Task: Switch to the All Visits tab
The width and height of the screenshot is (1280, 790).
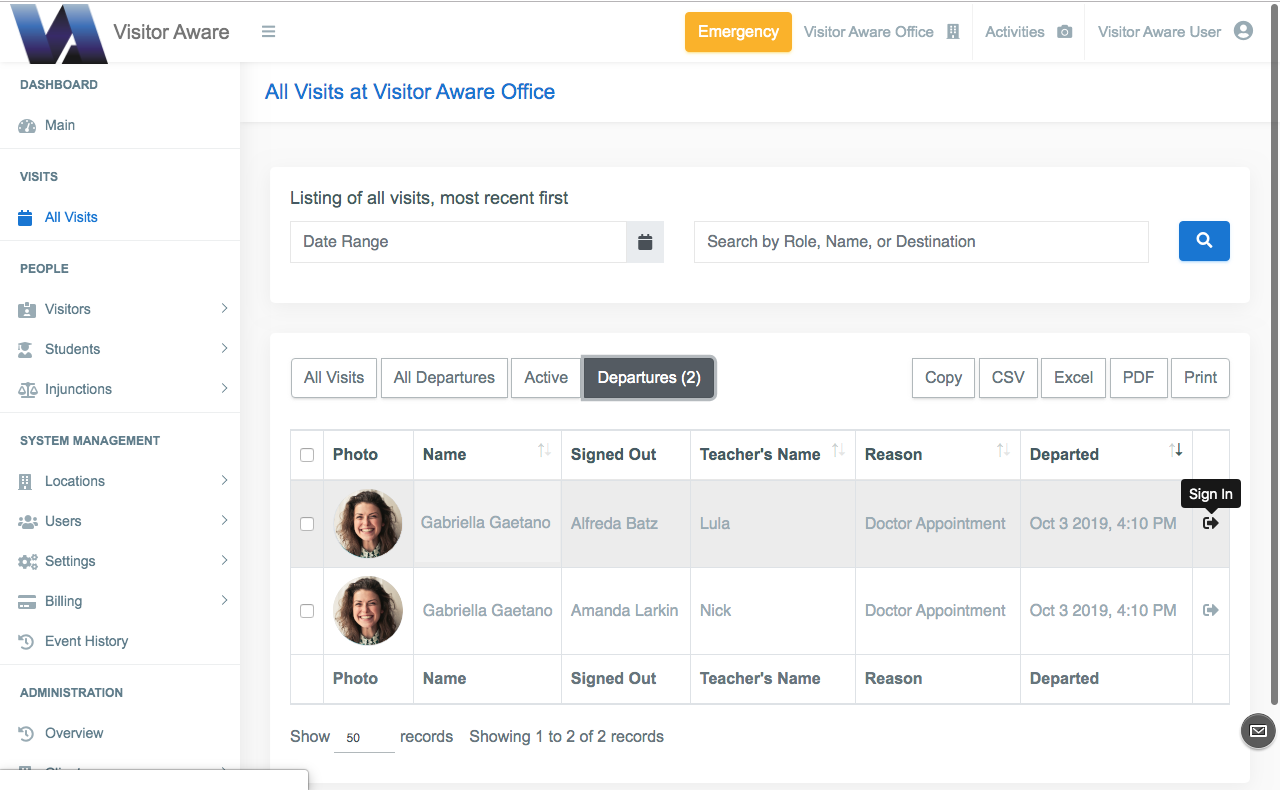Action: (334, 378)
